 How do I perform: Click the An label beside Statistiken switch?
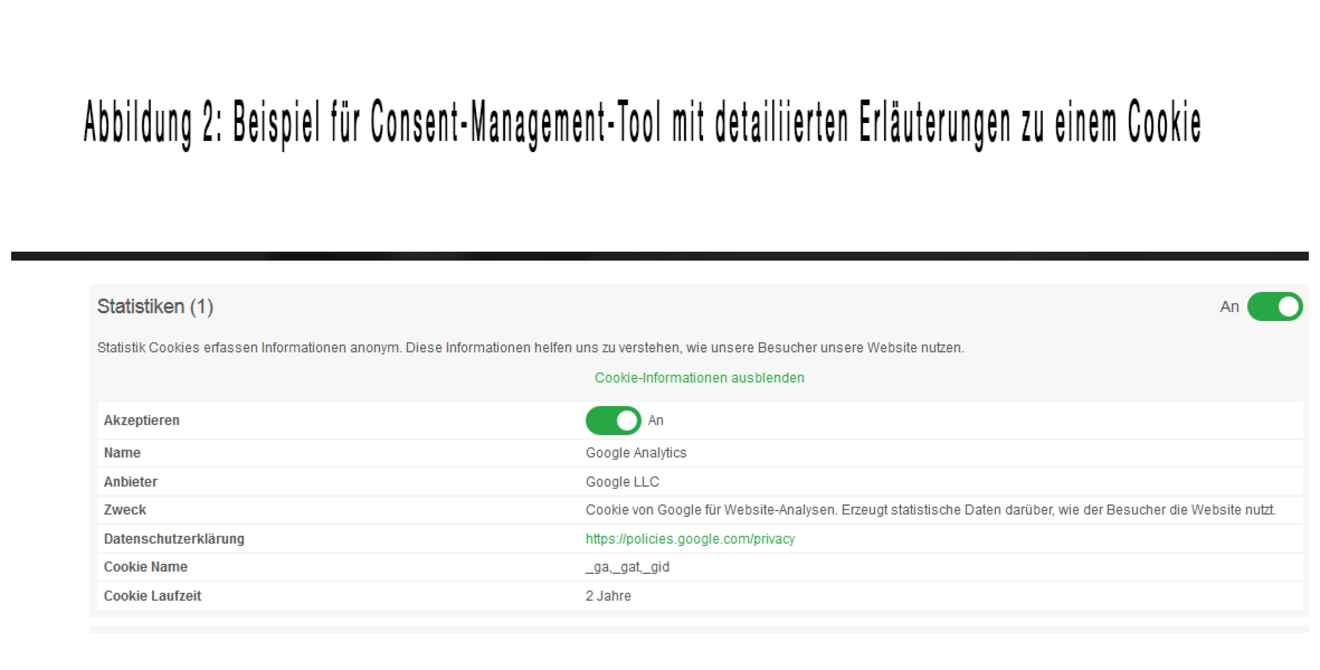(x=1230, y=307)
